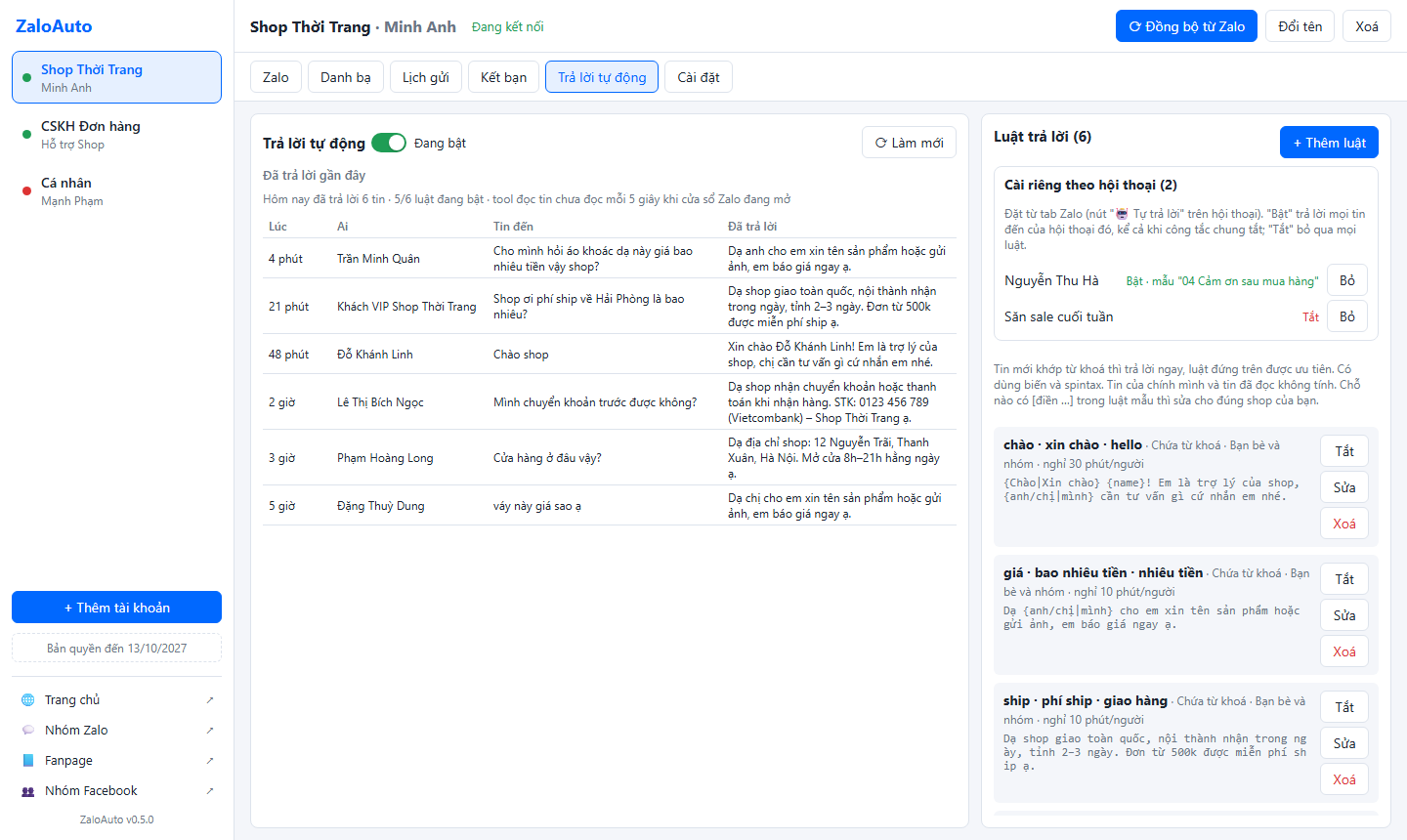Select the CSKH Đơn hàng account

[x=116, y=135]
